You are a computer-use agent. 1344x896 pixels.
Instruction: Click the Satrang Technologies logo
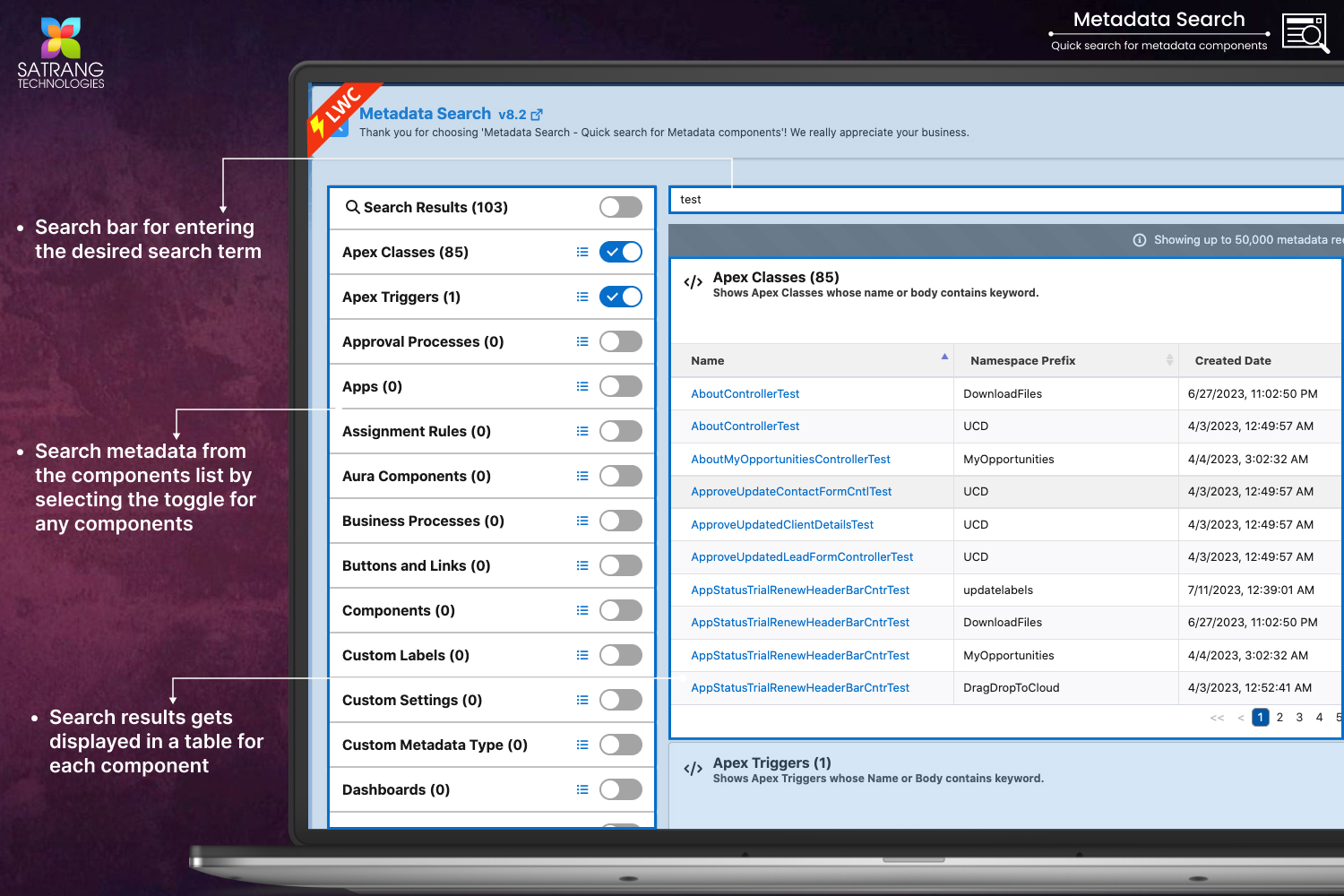[x=61, y=52]
